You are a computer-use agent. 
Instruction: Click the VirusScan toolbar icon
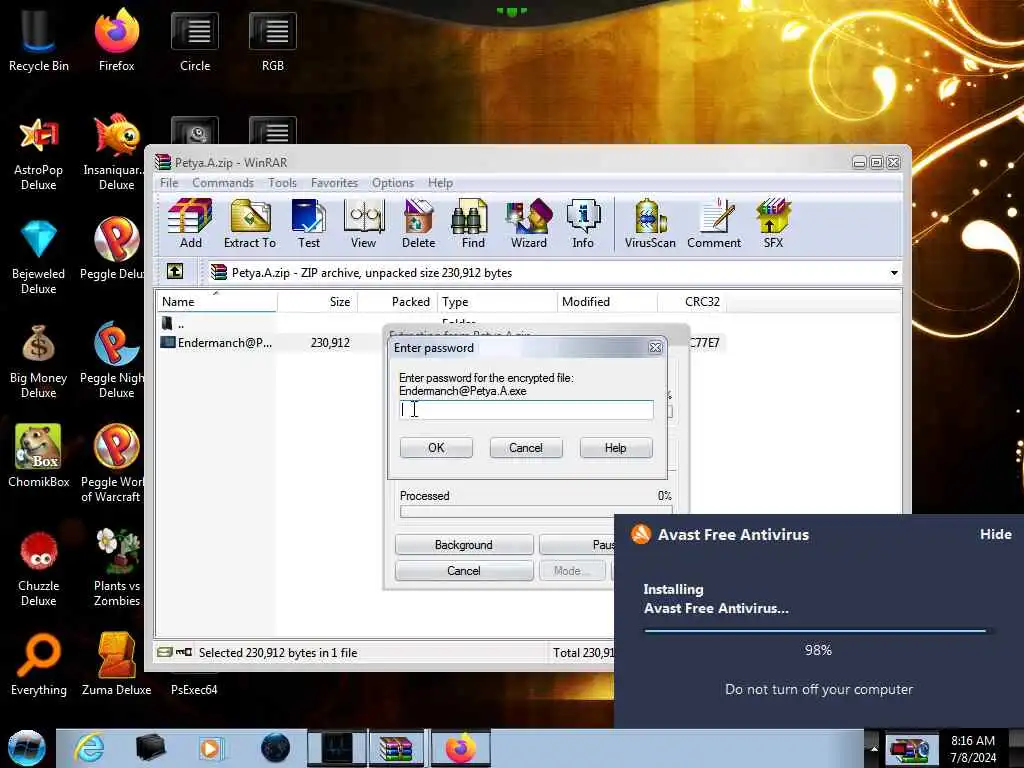click(650, 223)
